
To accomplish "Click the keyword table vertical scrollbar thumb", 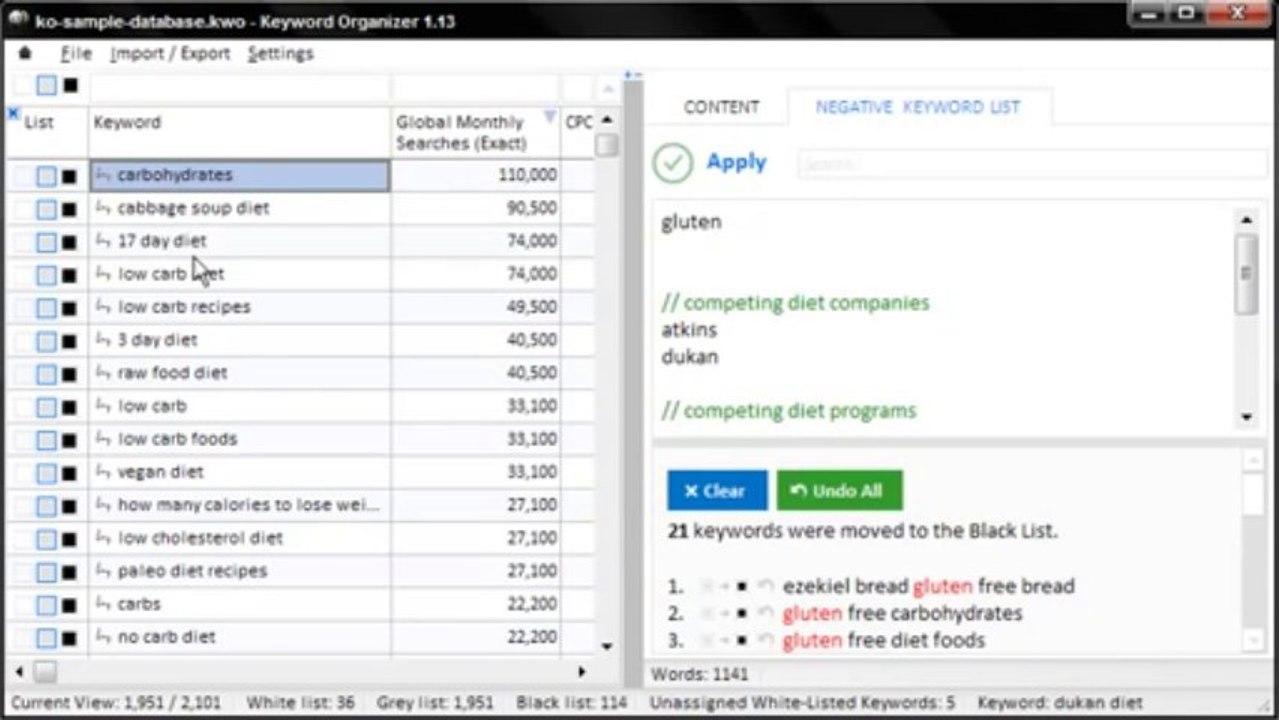I will coord(606,146).
